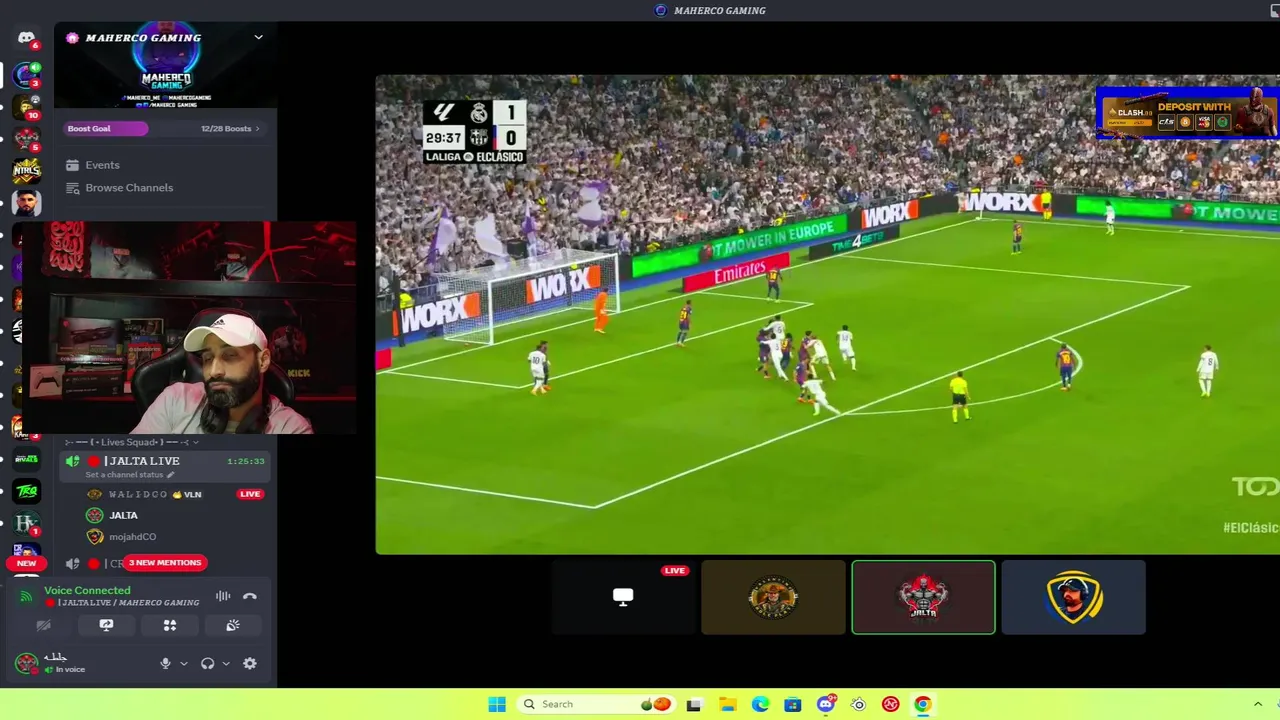This screenshot has height=720, width=1280.
Task: Open Task View on taskbar
Action: [694, 704]
